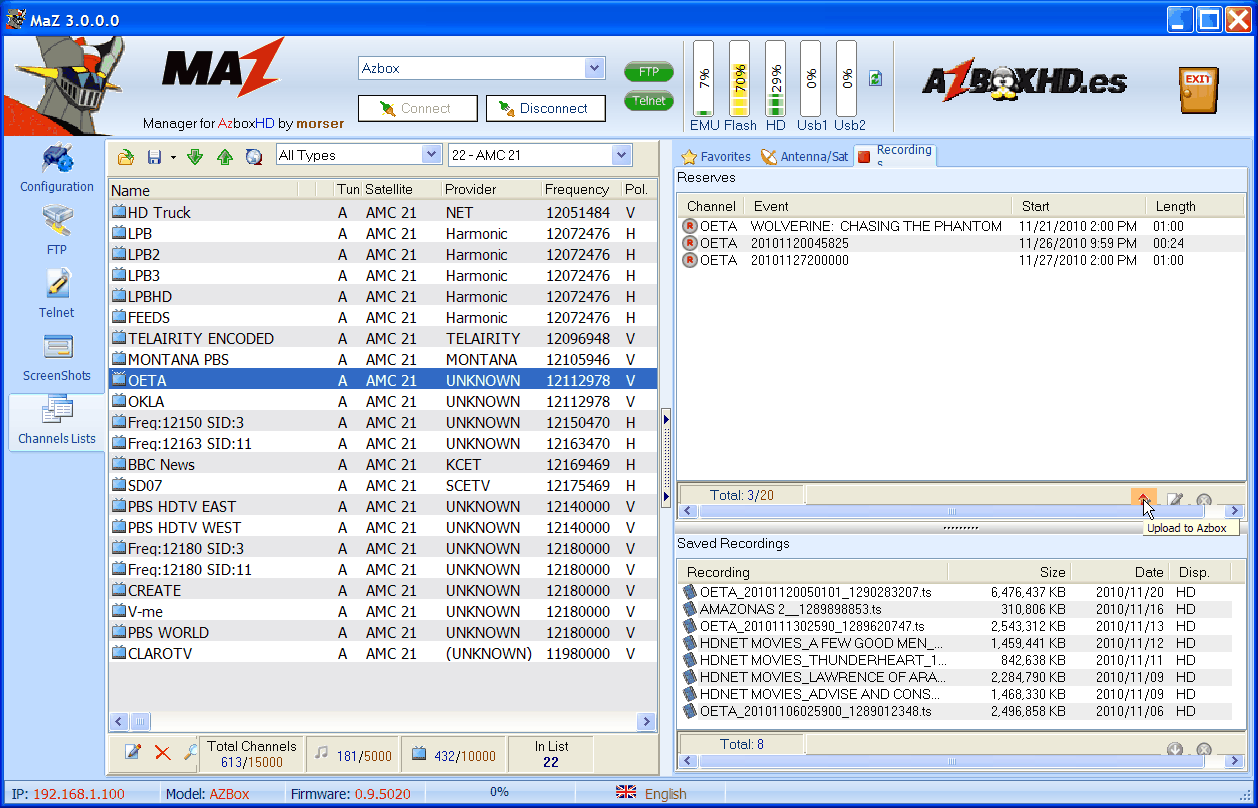Open the Telnet sidebar section
Screen dimensions: 1258x808
(57, 295)
